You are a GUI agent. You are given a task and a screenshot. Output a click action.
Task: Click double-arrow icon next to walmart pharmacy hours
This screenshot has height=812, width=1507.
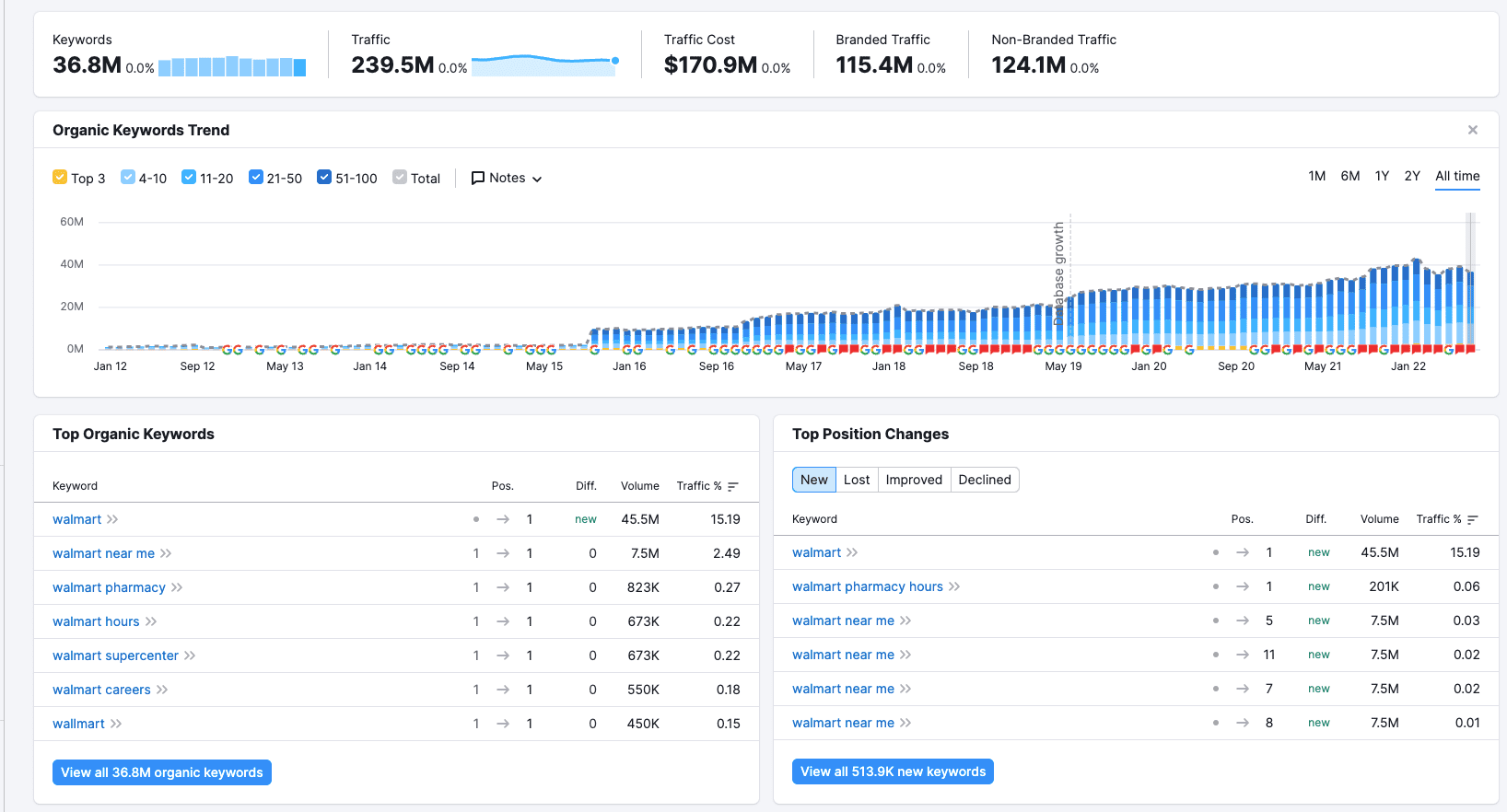[954, 586]
